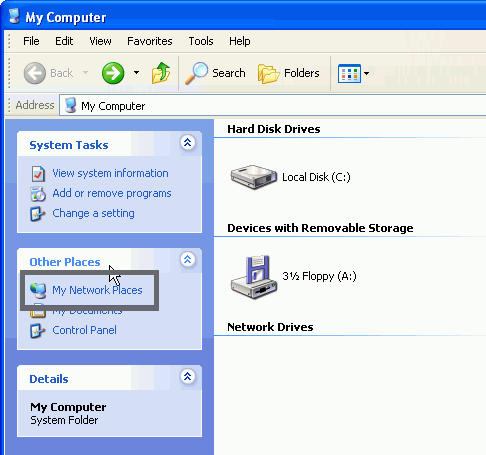486x455 pixels.
Task: Click Change a setting link
Action: [93, 213]
